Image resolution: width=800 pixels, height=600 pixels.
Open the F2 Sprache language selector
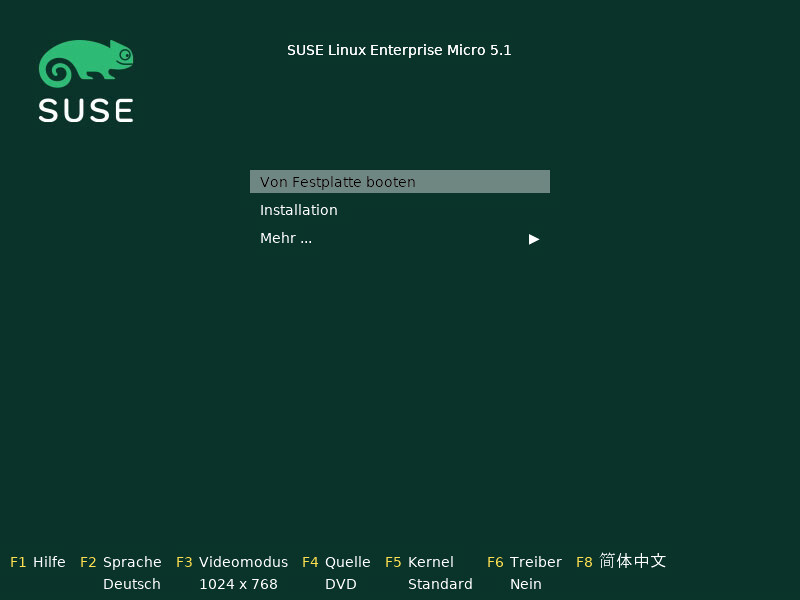(121, 562)
